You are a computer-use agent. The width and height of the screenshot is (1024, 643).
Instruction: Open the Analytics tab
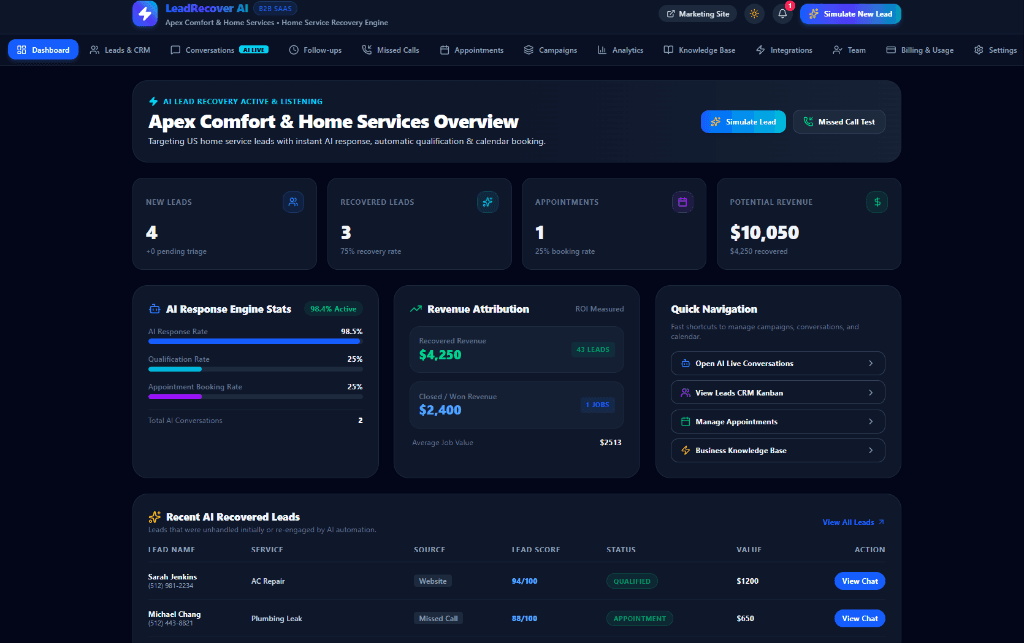(x=620, y=50)
